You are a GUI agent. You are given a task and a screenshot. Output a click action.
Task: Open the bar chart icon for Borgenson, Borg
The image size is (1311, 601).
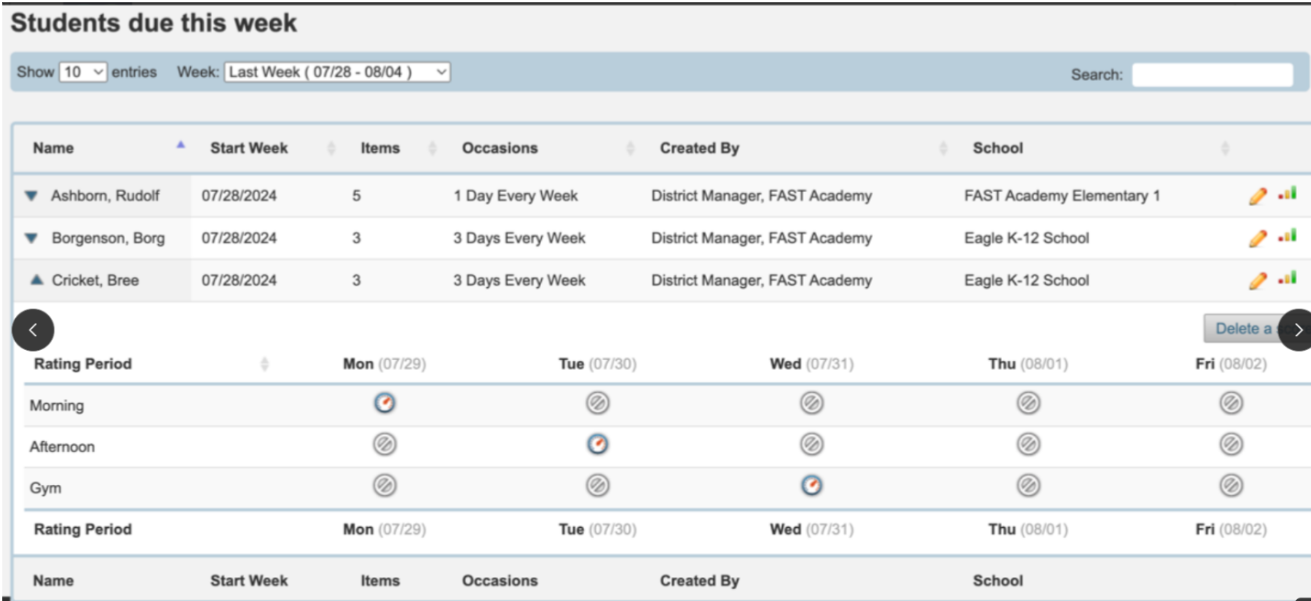(x=1288, y=238)
